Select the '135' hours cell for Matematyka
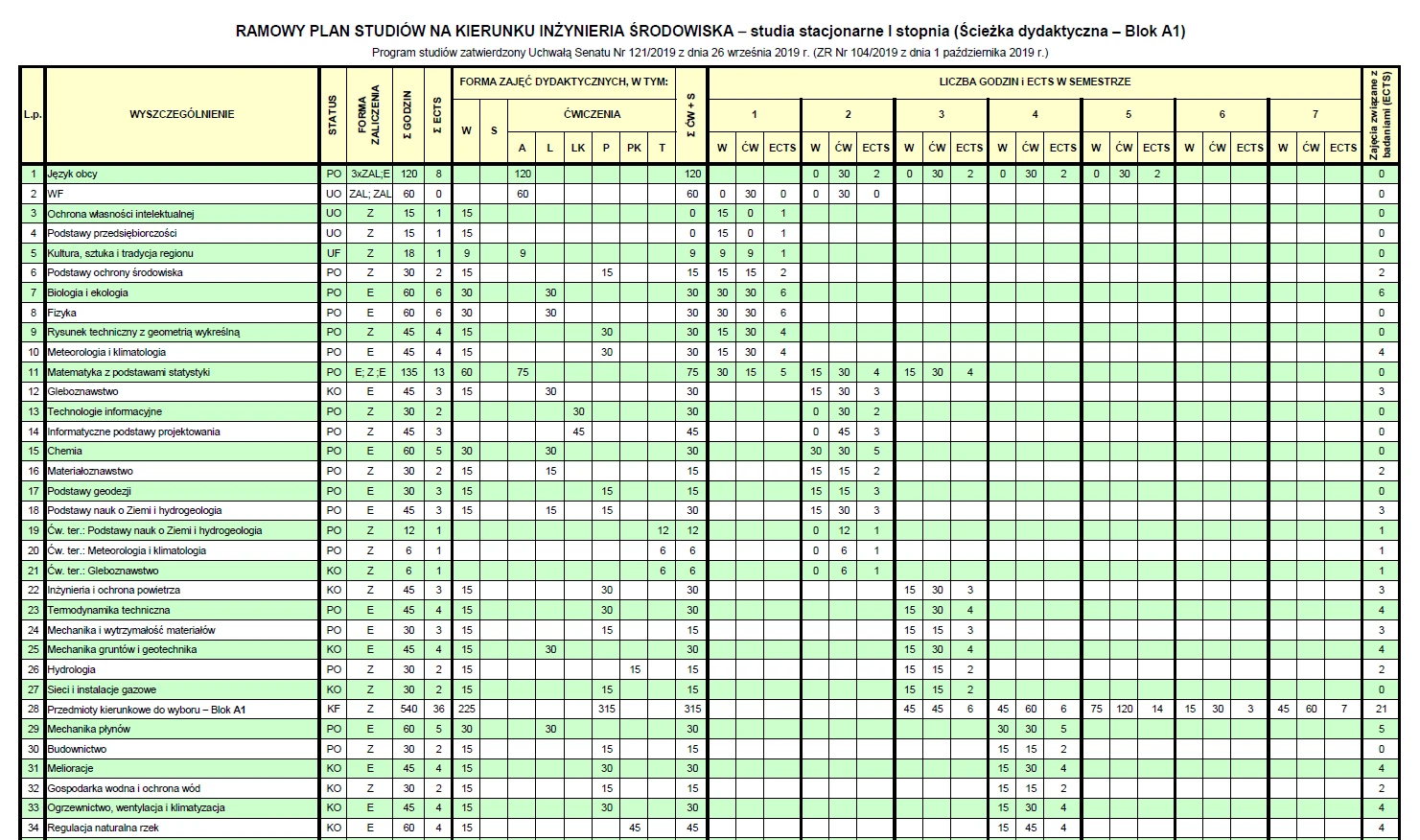This screenshot has height=840, width=1420. 409,372
